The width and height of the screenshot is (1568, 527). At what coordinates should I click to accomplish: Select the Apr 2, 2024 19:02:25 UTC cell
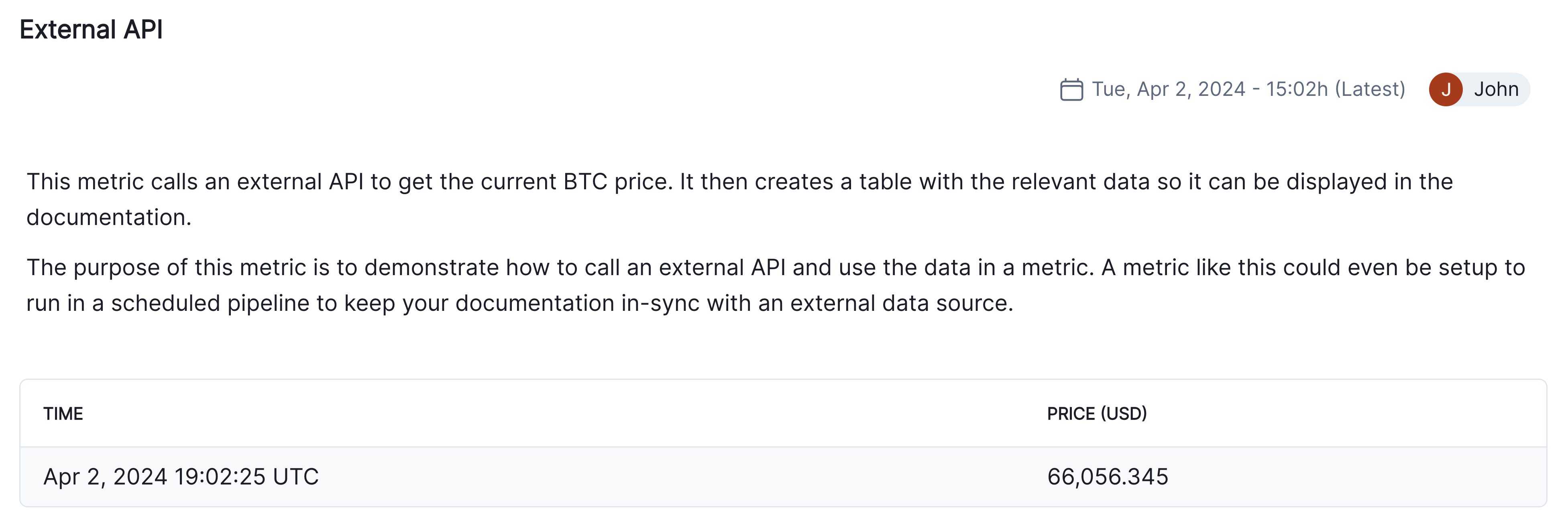pyautogui.click(x=181, y=477)
